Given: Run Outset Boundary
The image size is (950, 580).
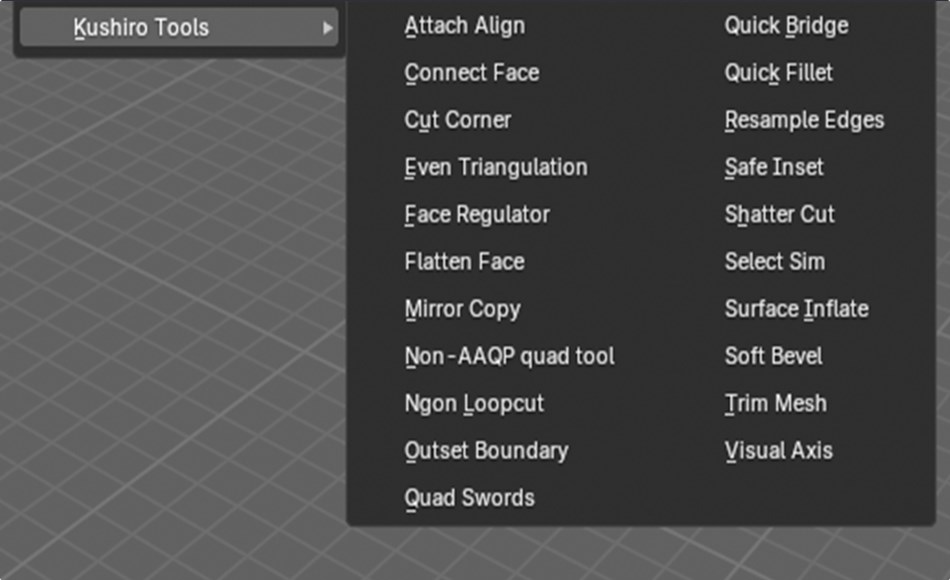Looking at the screenshot, I should (485, 451).
